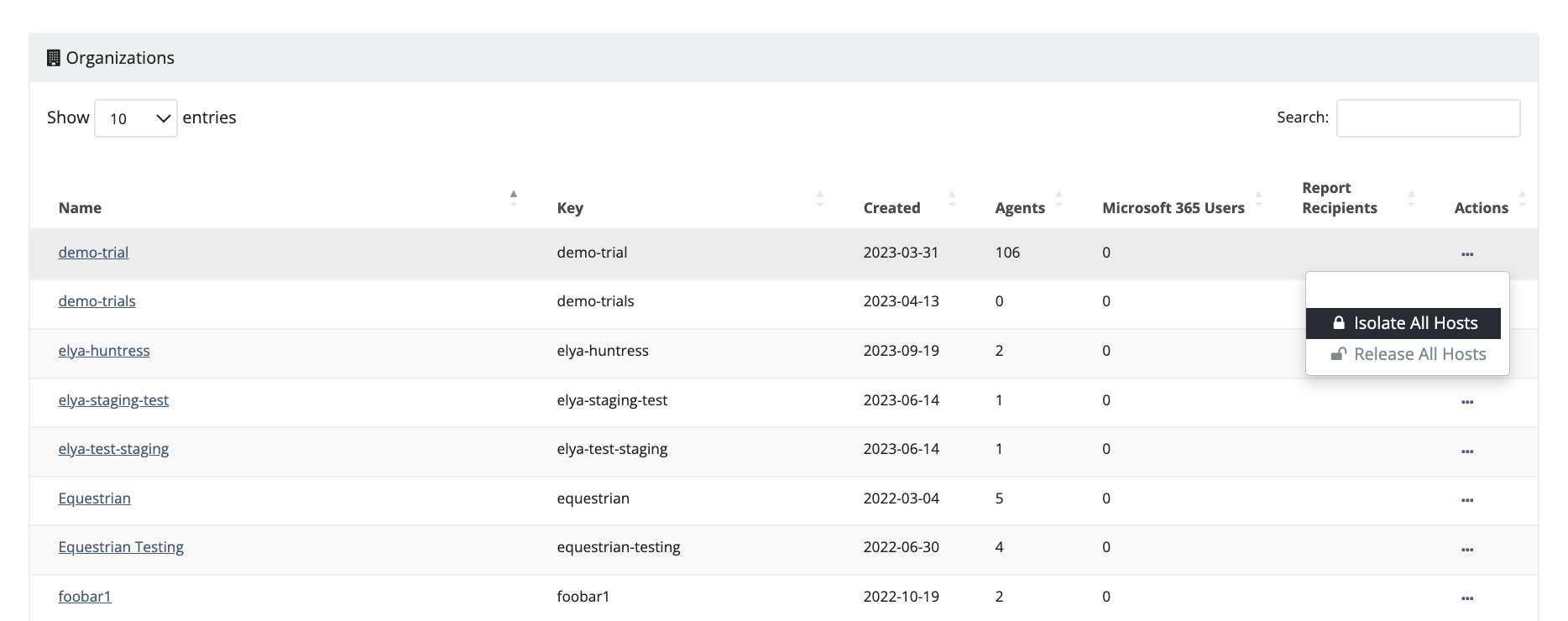The width and height of the screenshot is (1568, 621).
Task: Select the 2023-04-13 created date cell
Action: click(901, 301)
